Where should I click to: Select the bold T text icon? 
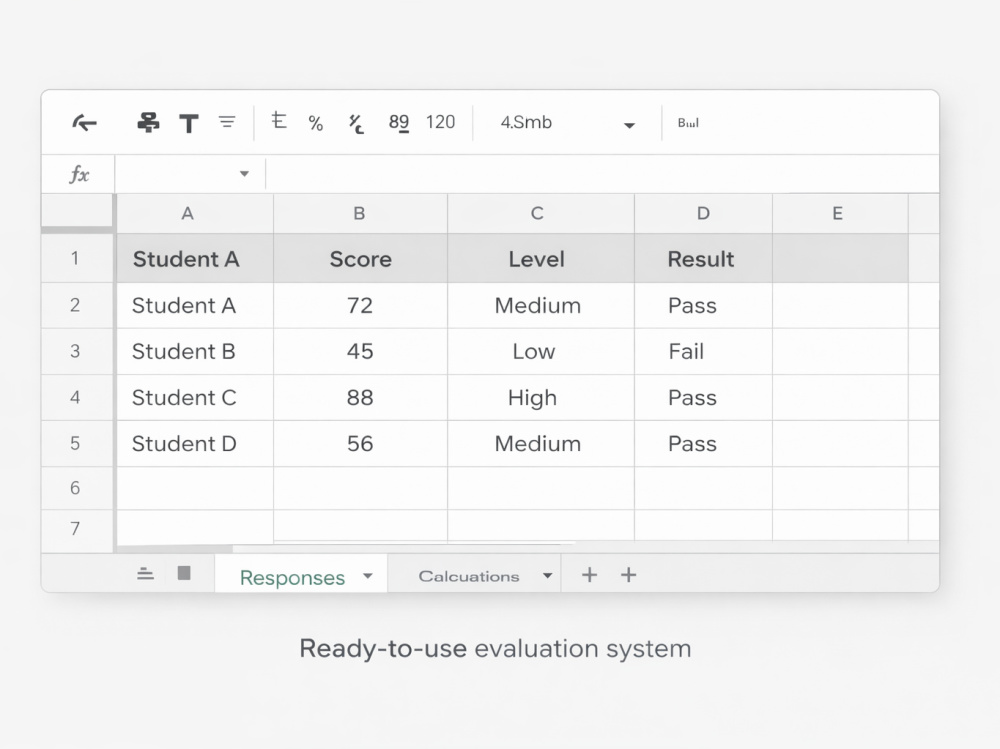[x=189, y=123]
